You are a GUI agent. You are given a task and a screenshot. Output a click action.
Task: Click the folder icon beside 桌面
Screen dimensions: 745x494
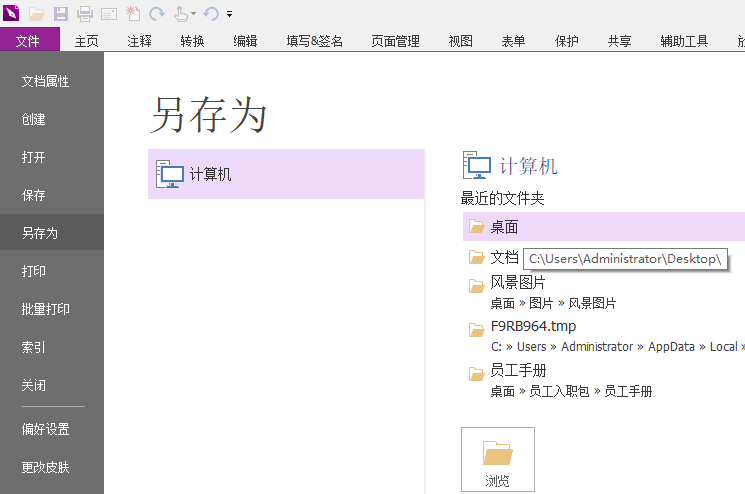(477, 226)
